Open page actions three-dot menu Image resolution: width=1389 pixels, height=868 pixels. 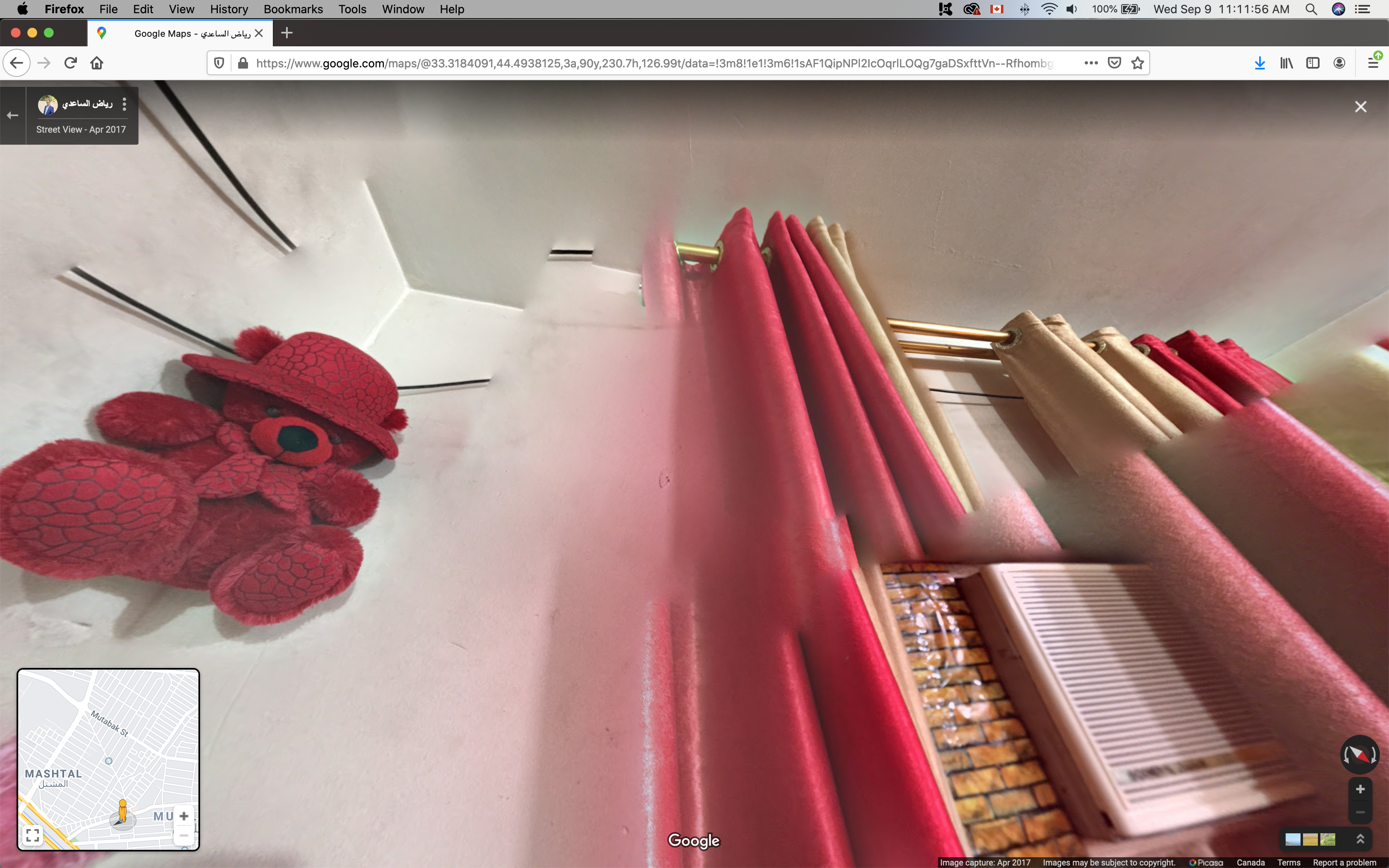pyautogui.click(x=1091, y=63)
